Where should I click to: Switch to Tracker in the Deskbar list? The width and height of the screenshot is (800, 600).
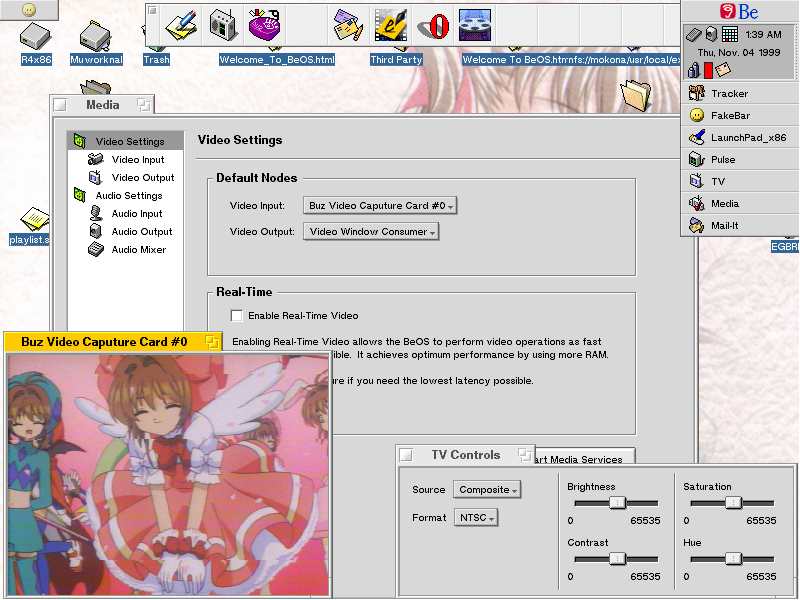pyautogui.click(x=729, y=94)
